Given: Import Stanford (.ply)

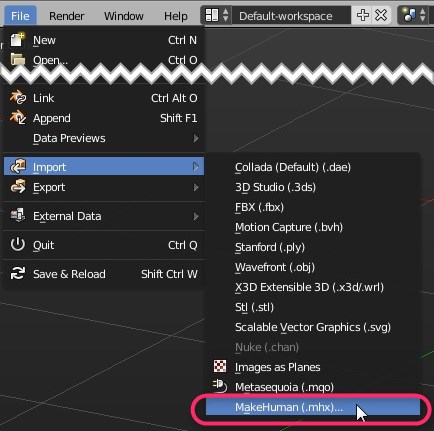Looking at the screenshot, I should click(x=313, y=247).
